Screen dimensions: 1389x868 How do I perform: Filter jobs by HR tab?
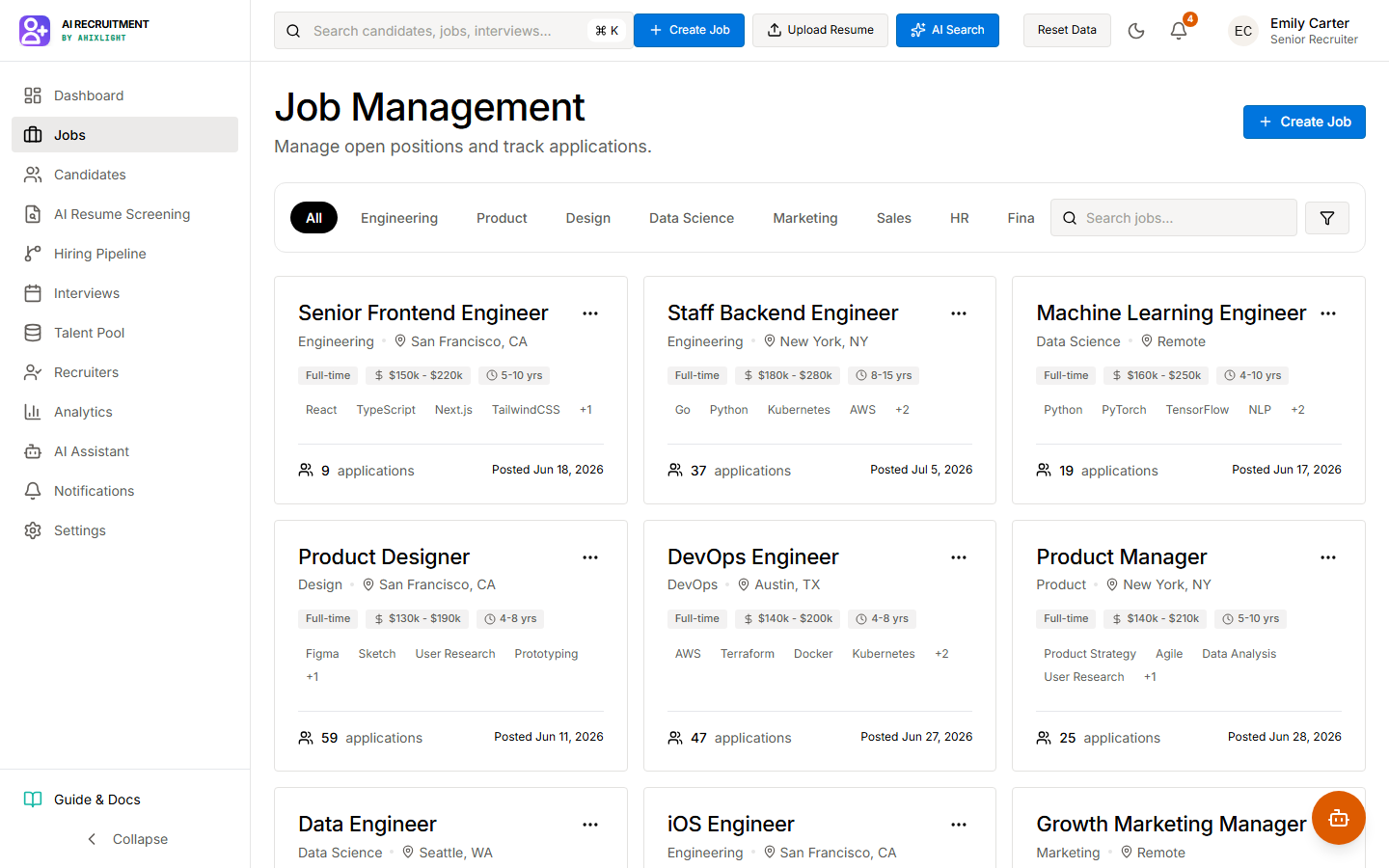960,218
